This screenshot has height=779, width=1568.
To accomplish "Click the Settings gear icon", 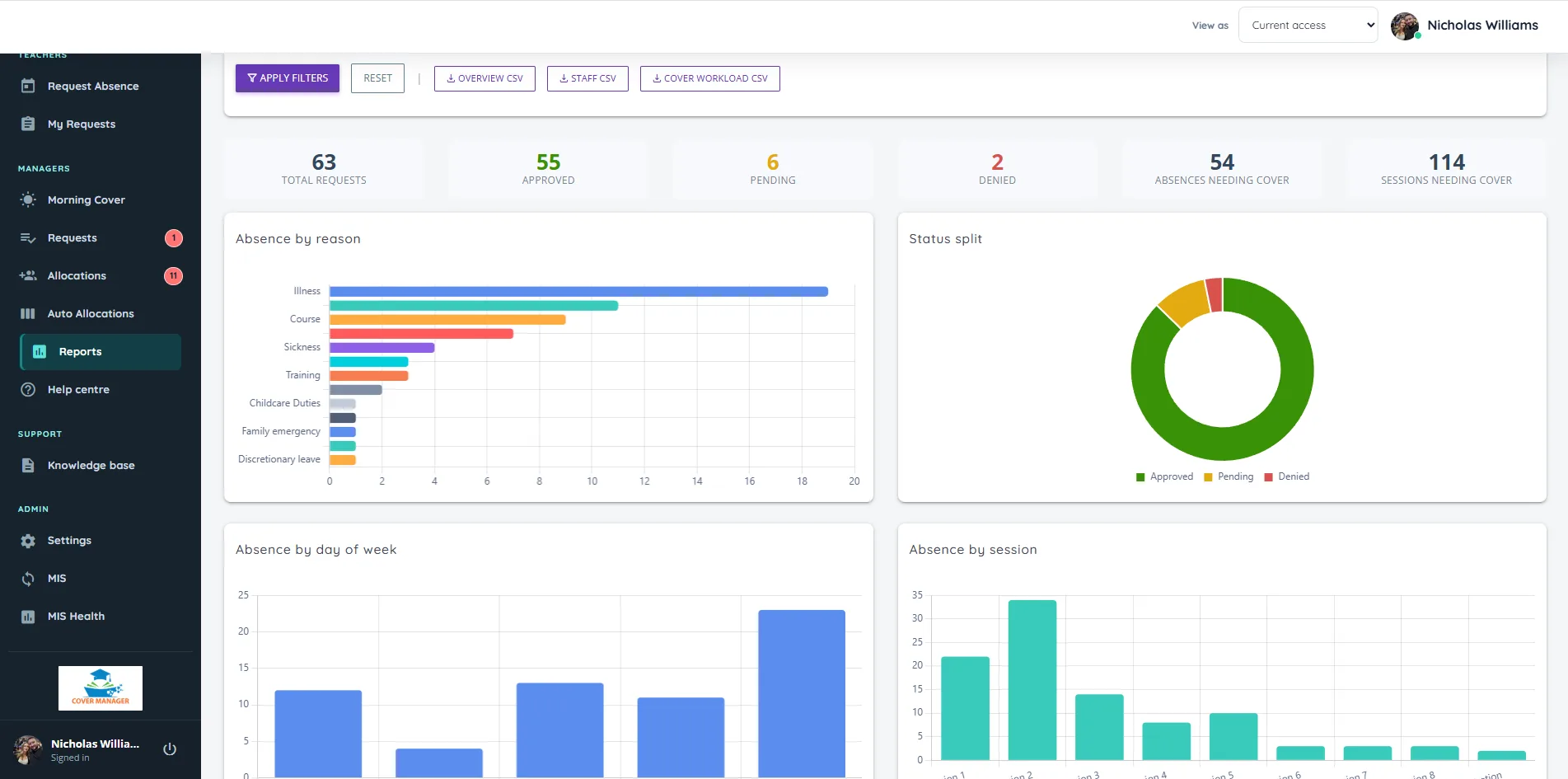I will [28, 541].
